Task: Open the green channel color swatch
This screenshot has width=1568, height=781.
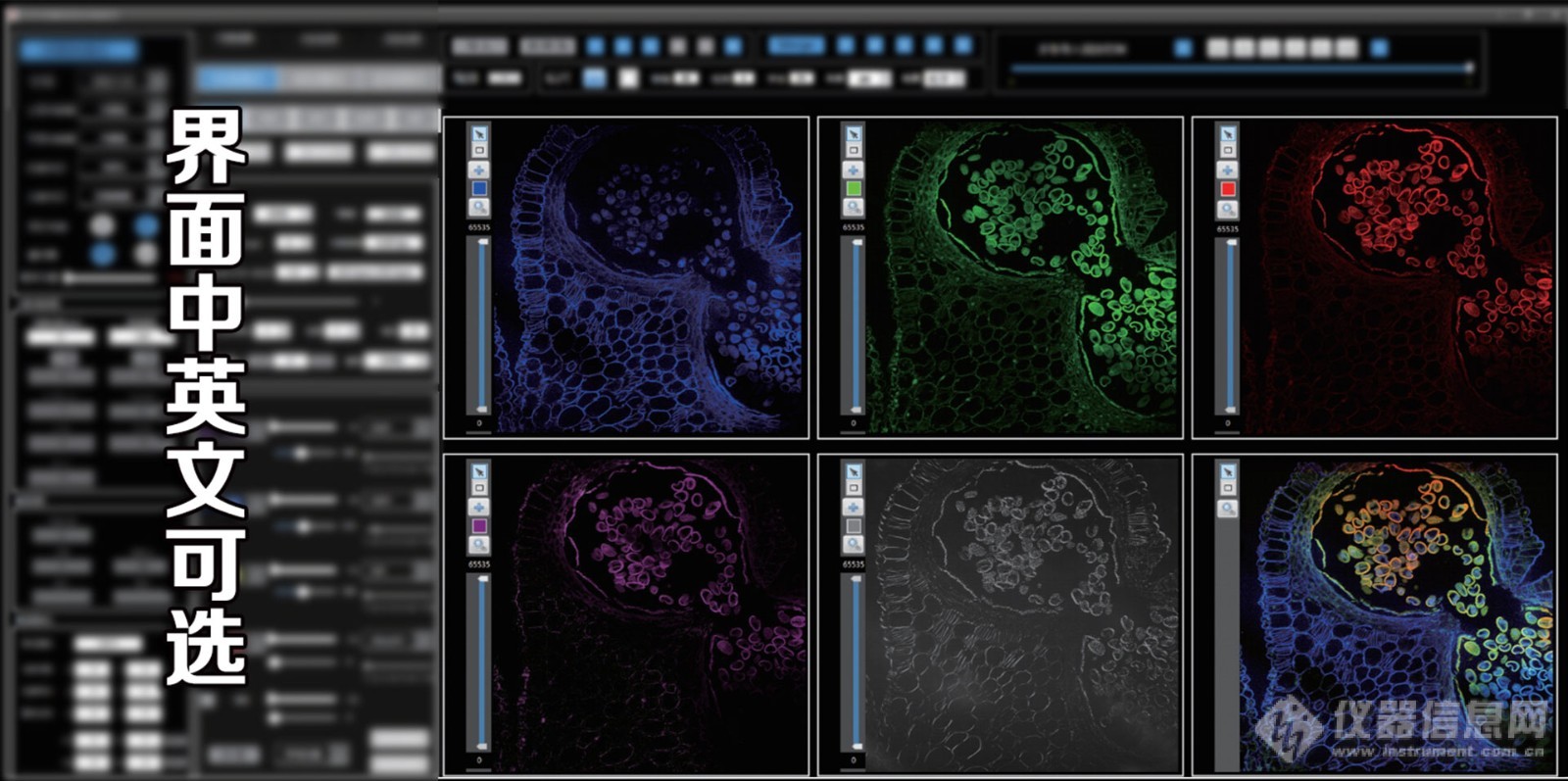Action: pos(854,188)
